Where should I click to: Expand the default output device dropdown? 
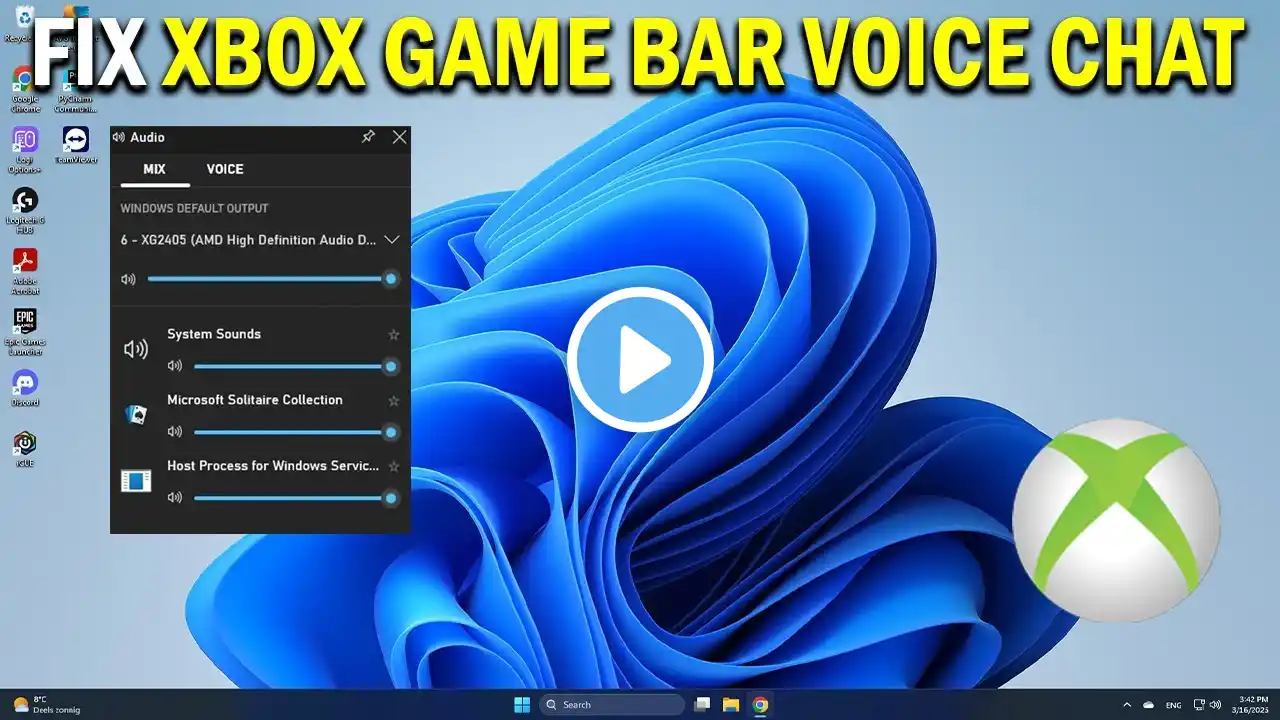(391, 240)
